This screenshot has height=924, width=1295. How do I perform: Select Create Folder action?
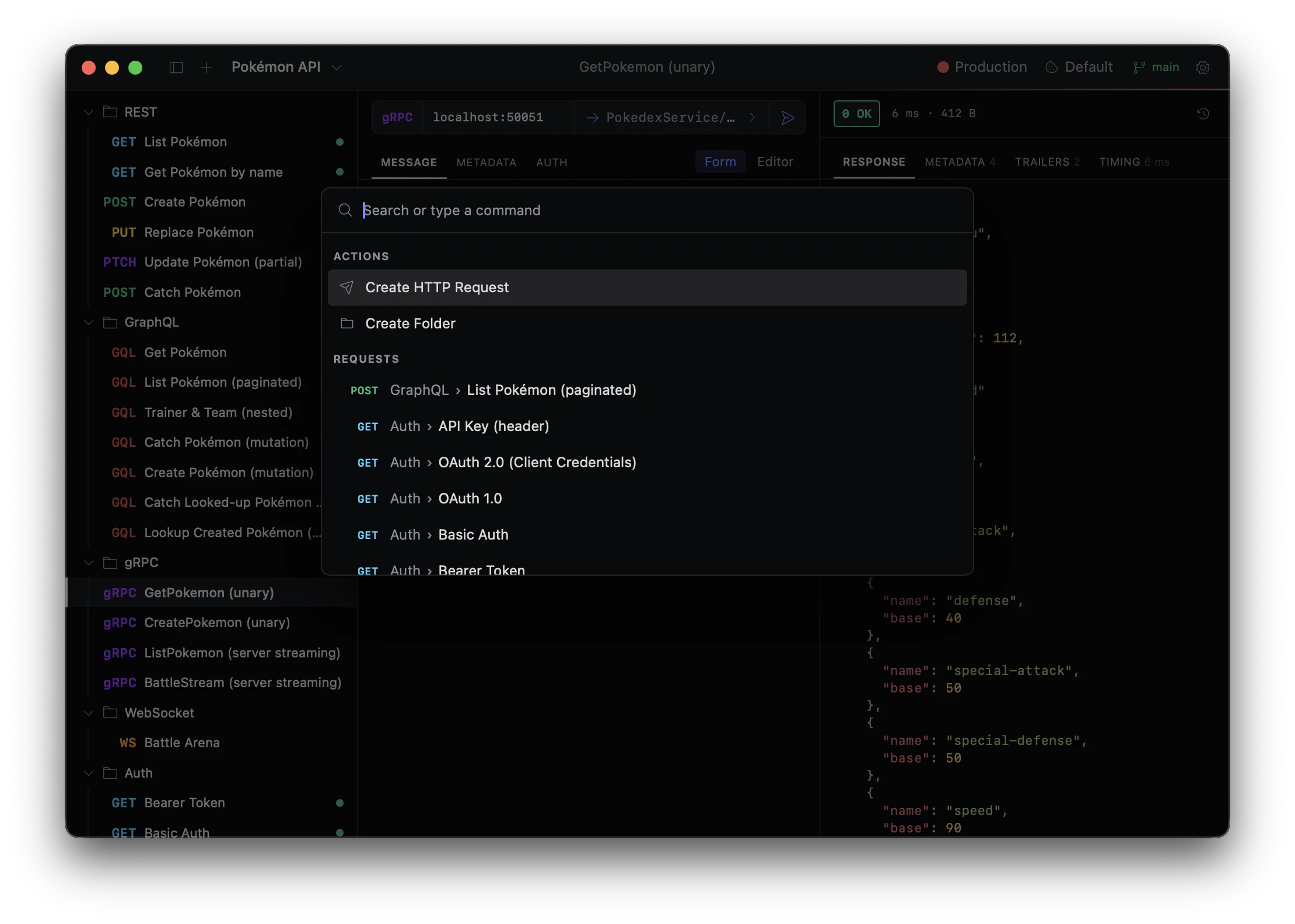tap(647, 323)
